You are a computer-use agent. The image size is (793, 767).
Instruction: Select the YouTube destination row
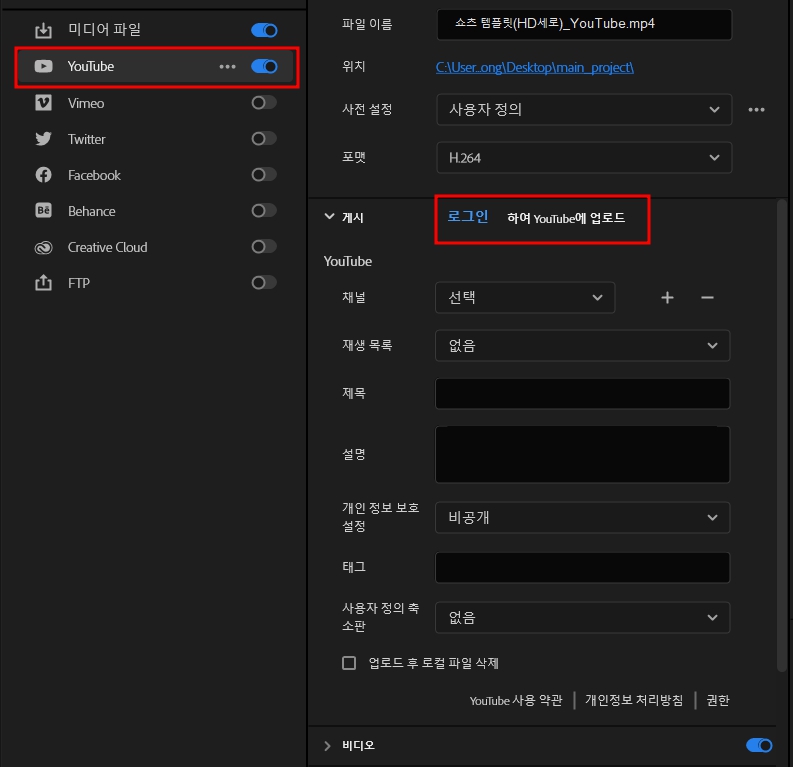coord(155,66)
